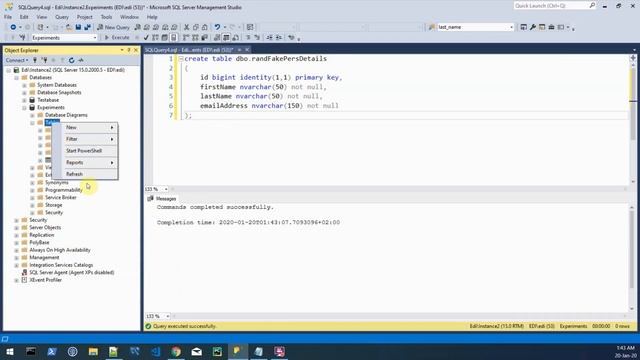
Task: Select the Service Broker tree item
Action: click(x=61, y=198)
